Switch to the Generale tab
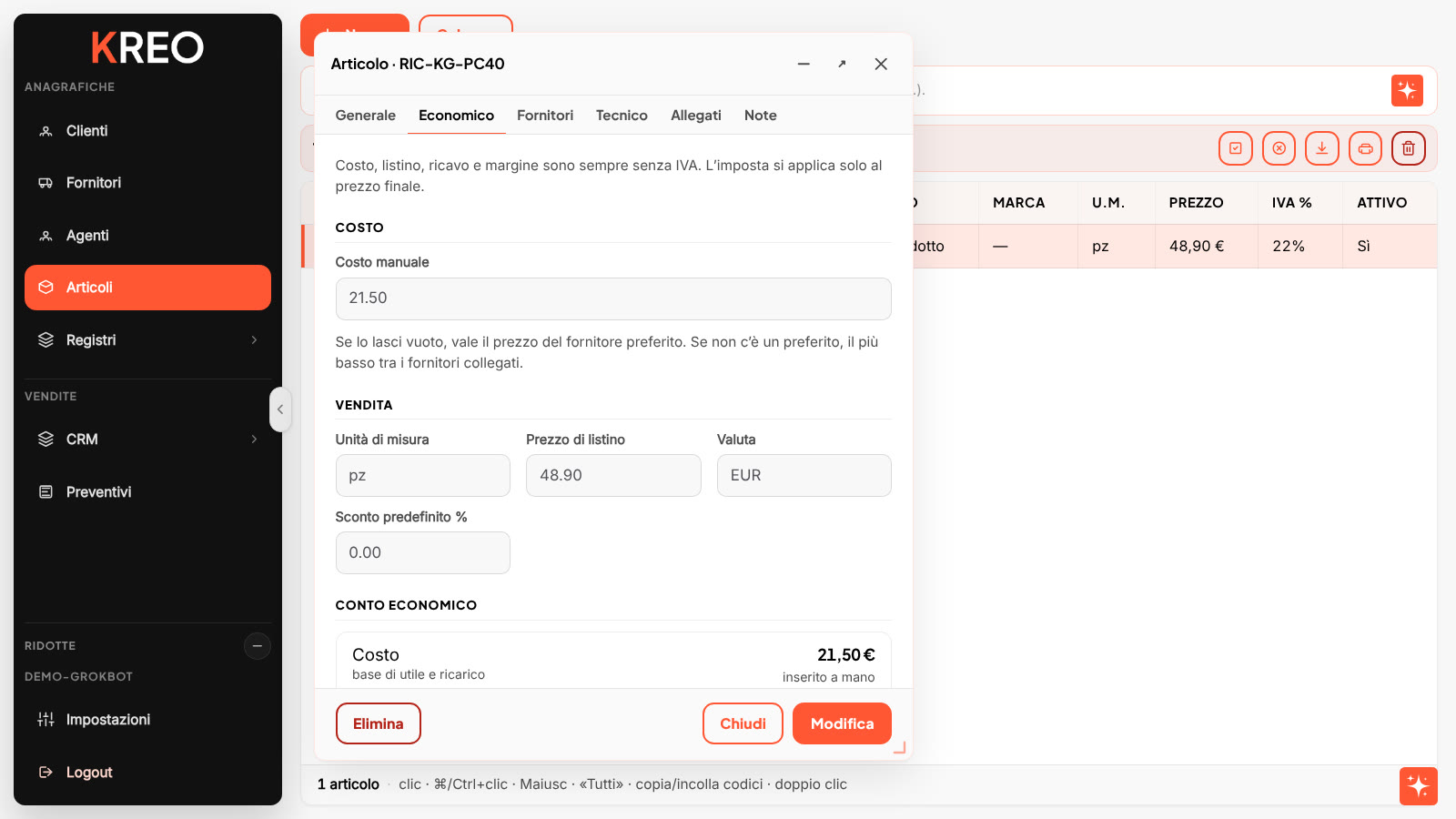 [366, 116]
